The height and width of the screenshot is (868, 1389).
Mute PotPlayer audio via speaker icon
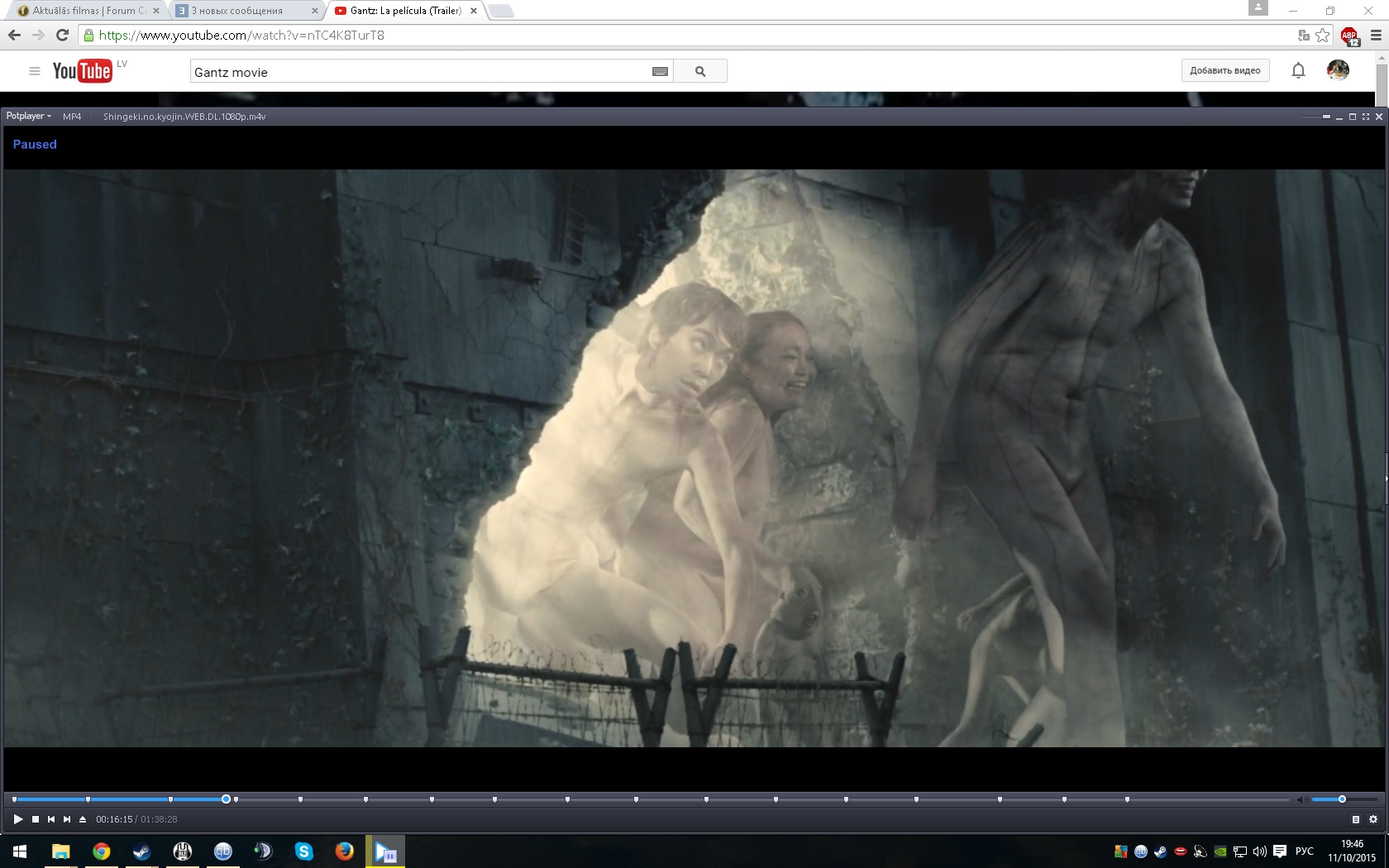click(x=1301, y=799)
